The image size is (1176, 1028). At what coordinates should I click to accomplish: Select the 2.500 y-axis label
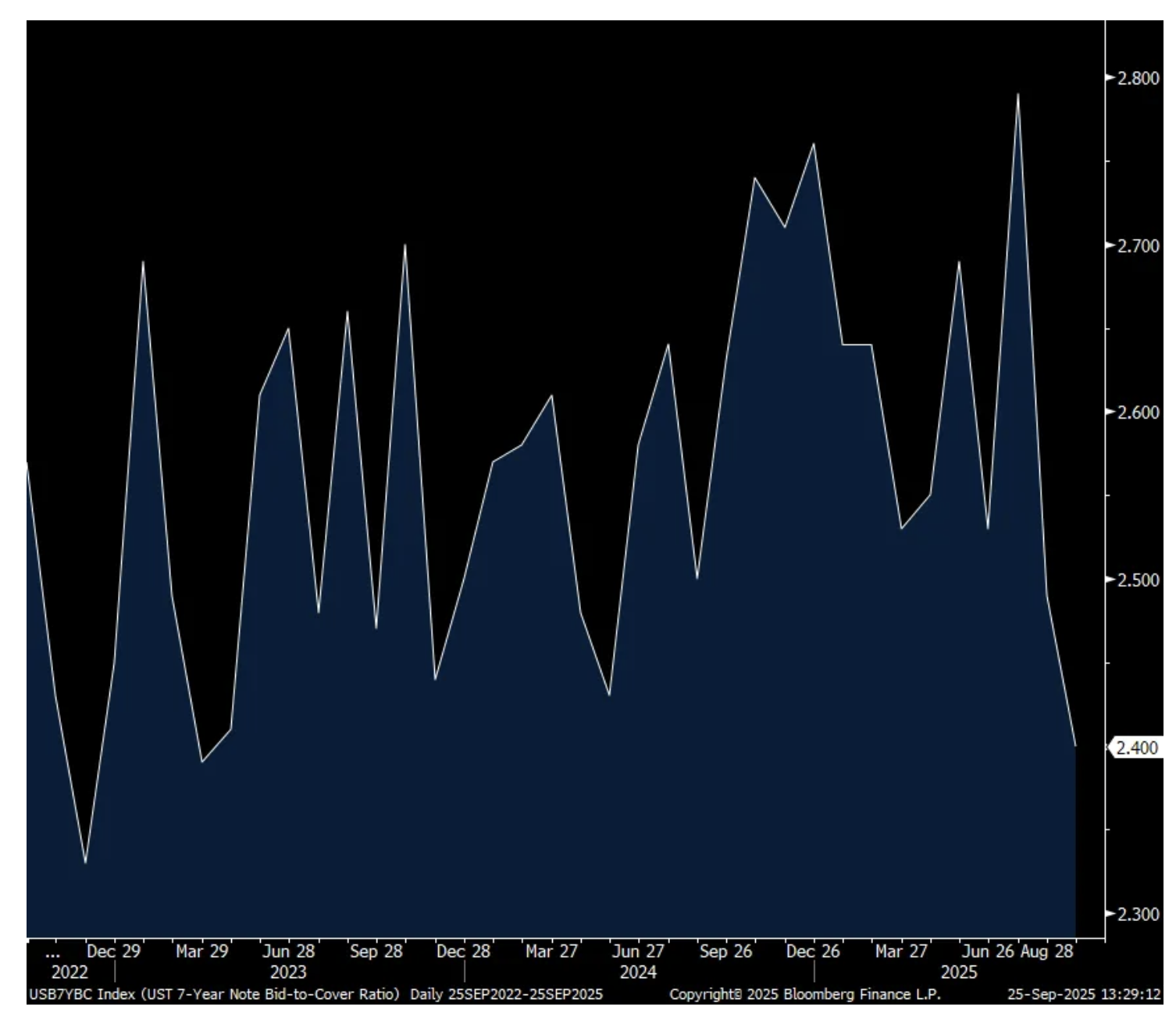click(x=1138, y=580)
